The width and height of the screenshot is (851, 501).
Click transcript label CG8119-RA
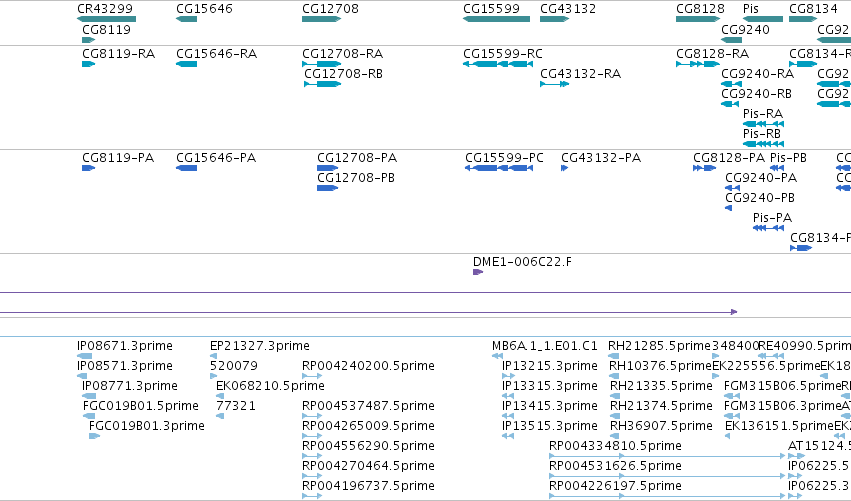(118, 54)
